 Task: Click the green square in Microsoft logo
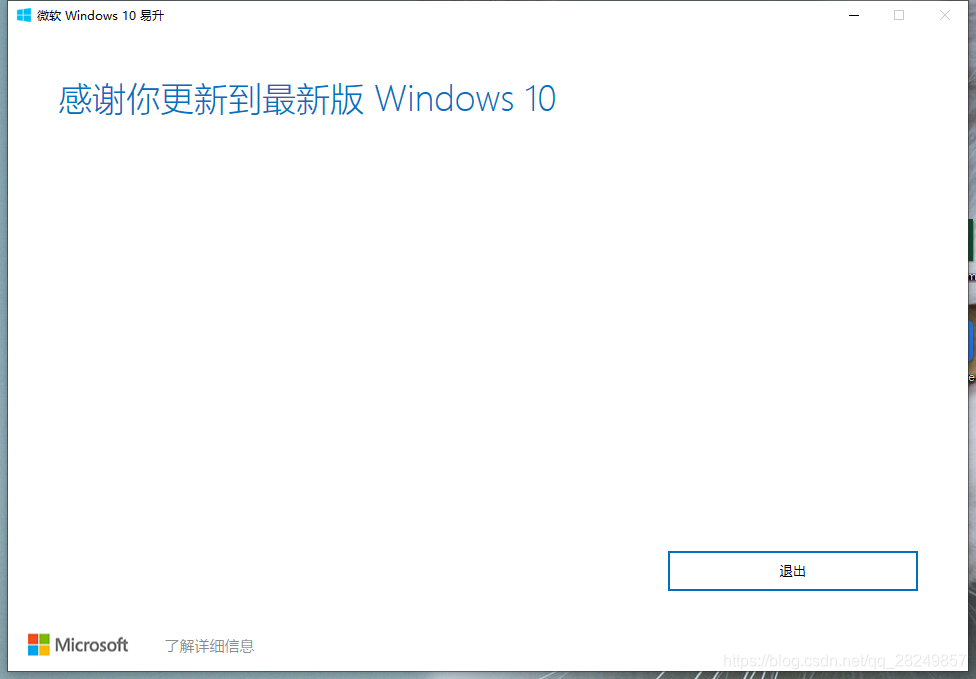tap(44, 639)
